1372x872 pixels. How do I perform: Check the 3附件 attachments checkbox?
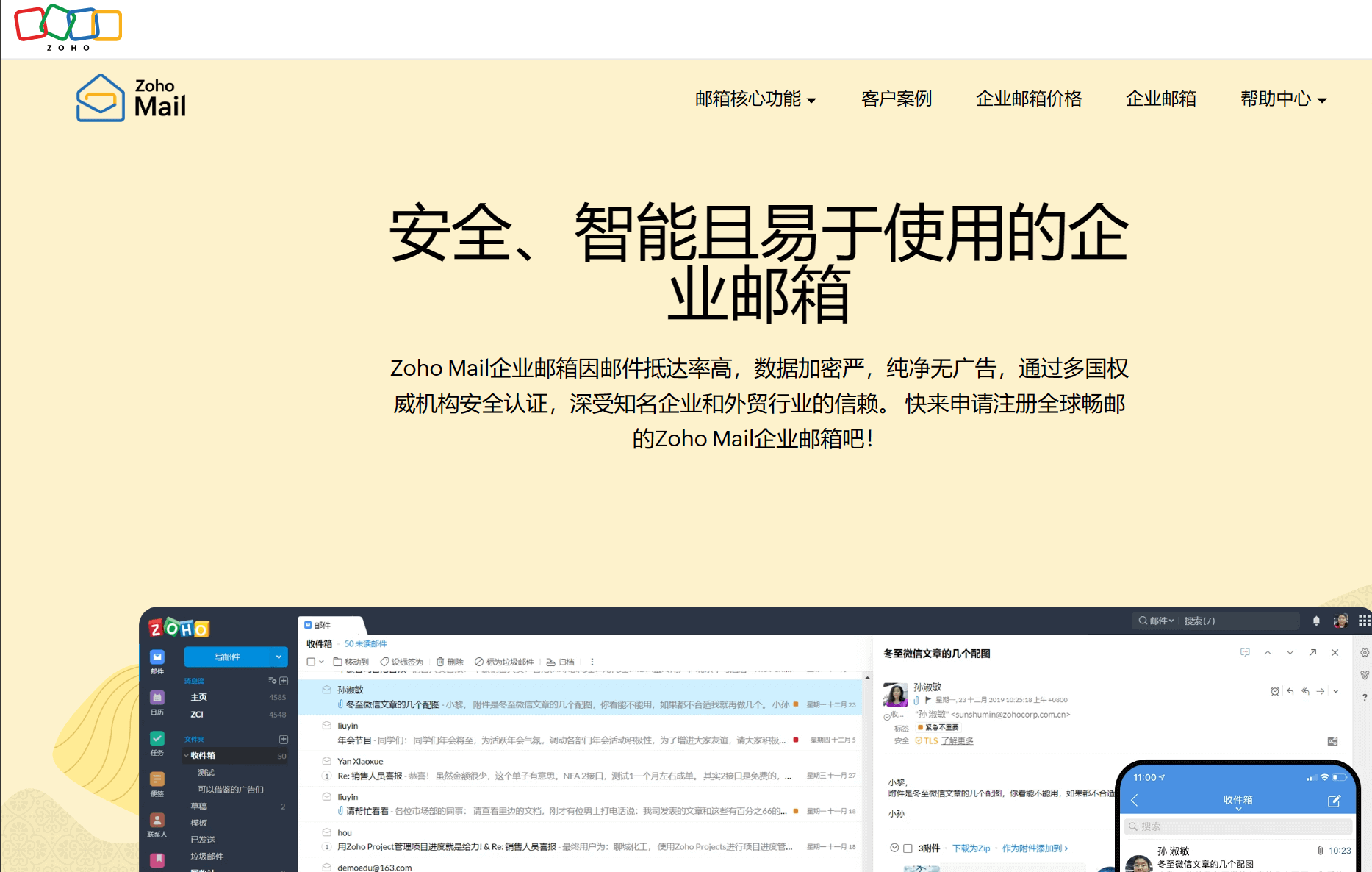pyautogui.click(x=907, y=848)
